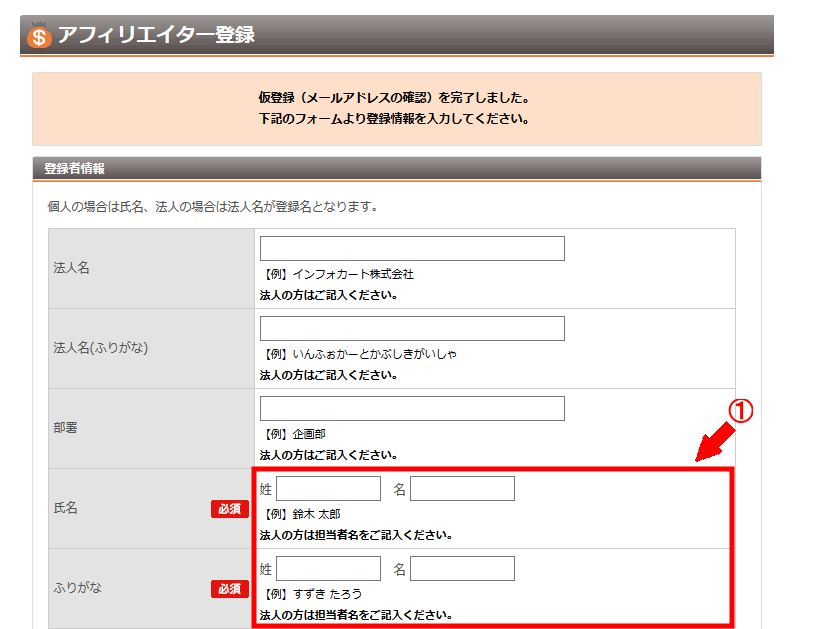Click the 名 field in ふりがな row

point(462,569)
